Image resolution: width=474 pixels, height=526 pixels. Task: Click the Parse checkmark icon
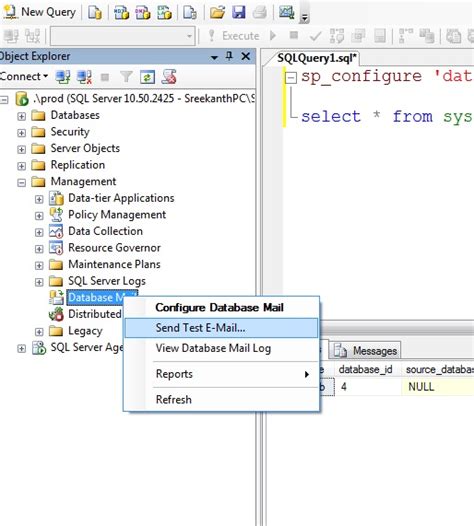(x=315, y=36)
